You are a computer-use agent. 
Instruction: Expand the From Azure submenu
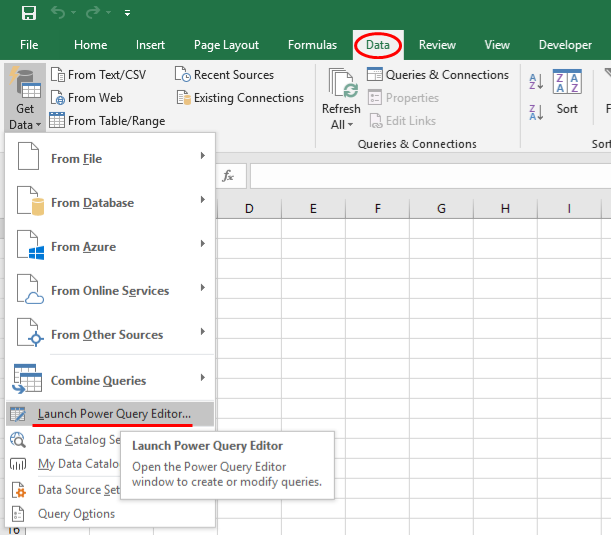[x=110, y=246]
